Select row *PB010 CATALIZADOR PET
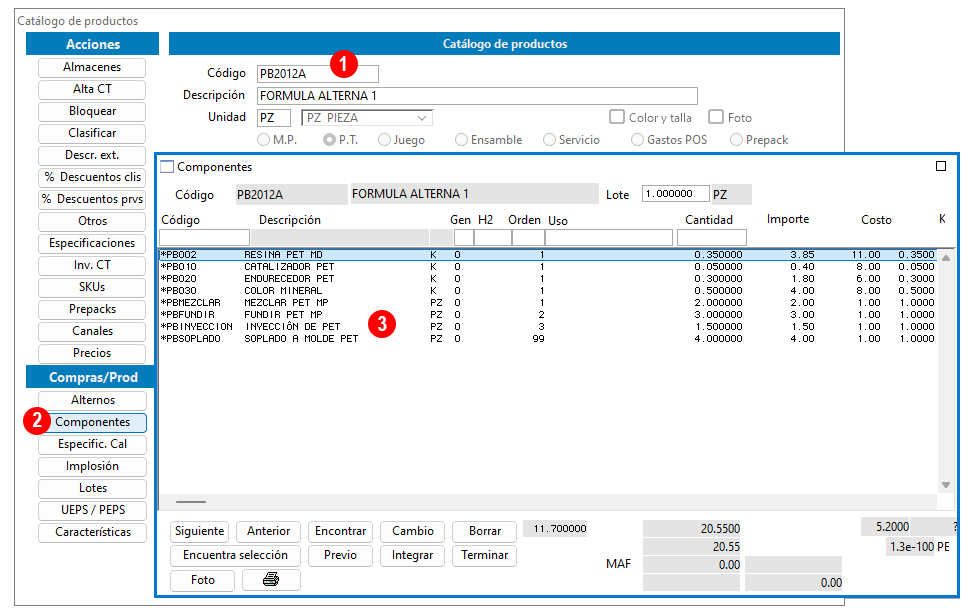Viewport: 968px width, 612px height. [548, 267]
